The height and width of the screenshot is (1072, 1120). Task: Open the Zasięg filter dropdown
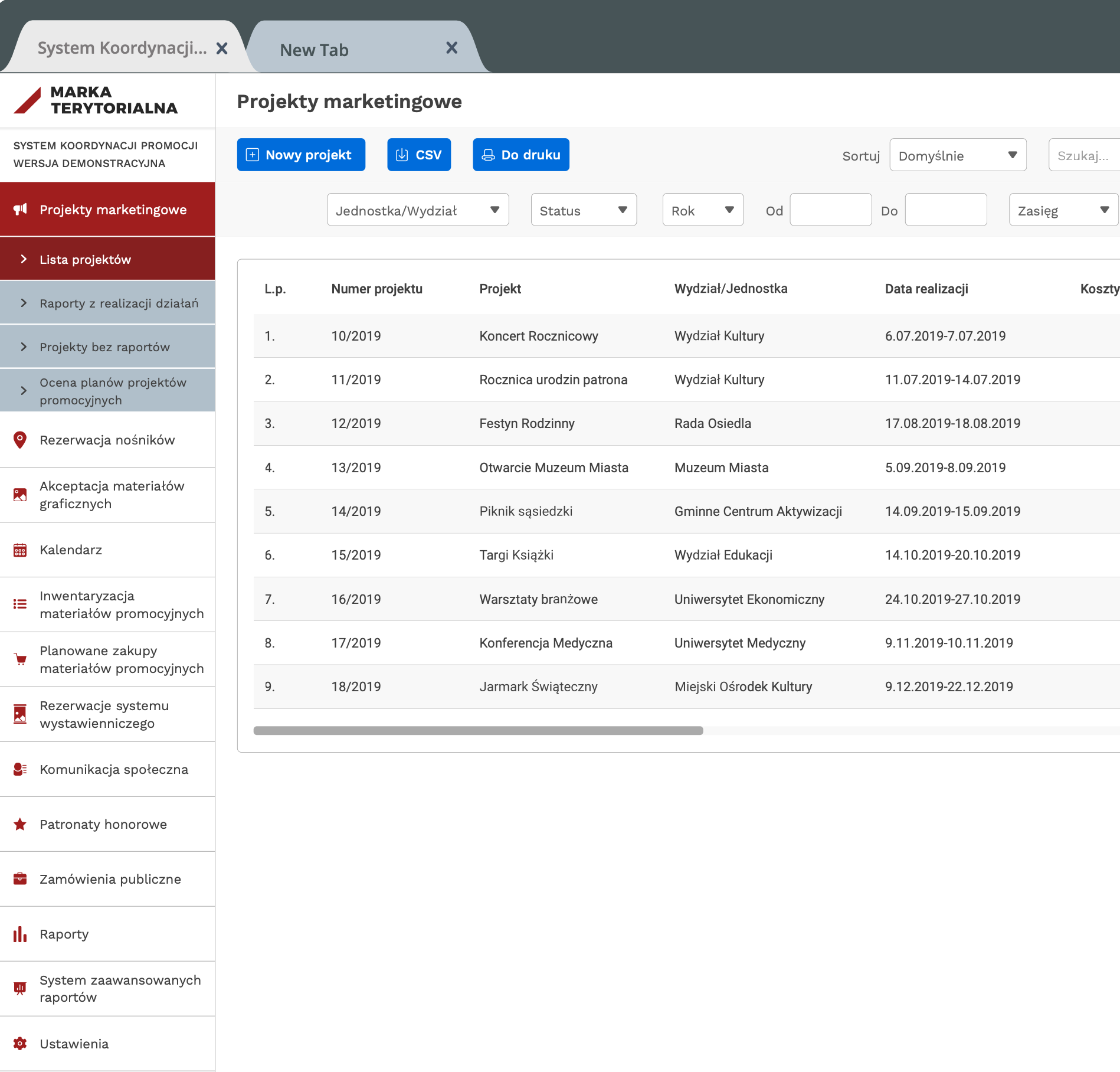pyautogui.click(x=1063, y=210)
